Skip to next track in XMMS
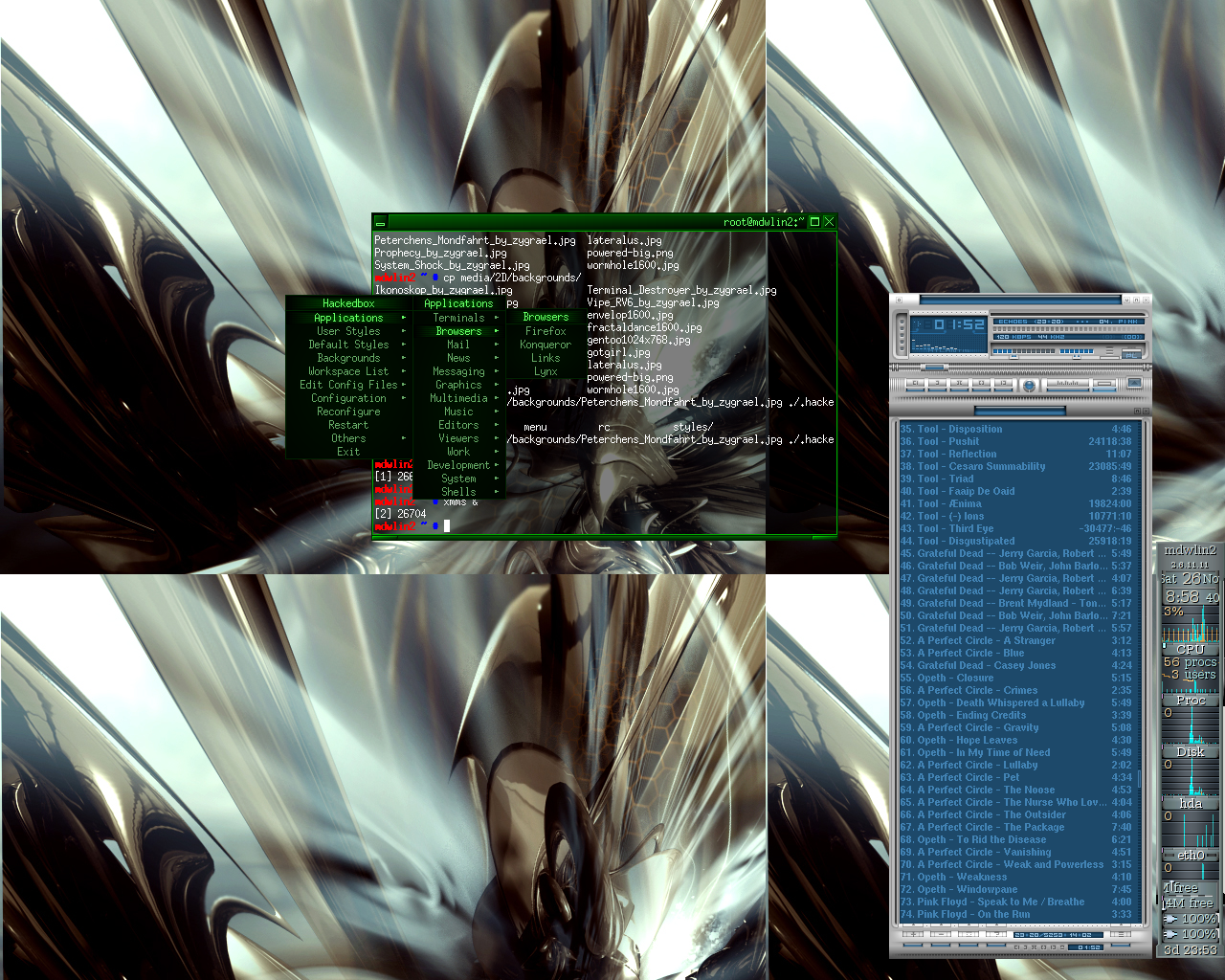The width and height of the screenshot is (1225, 980). pyautogui.click(x=1003, y=383)
